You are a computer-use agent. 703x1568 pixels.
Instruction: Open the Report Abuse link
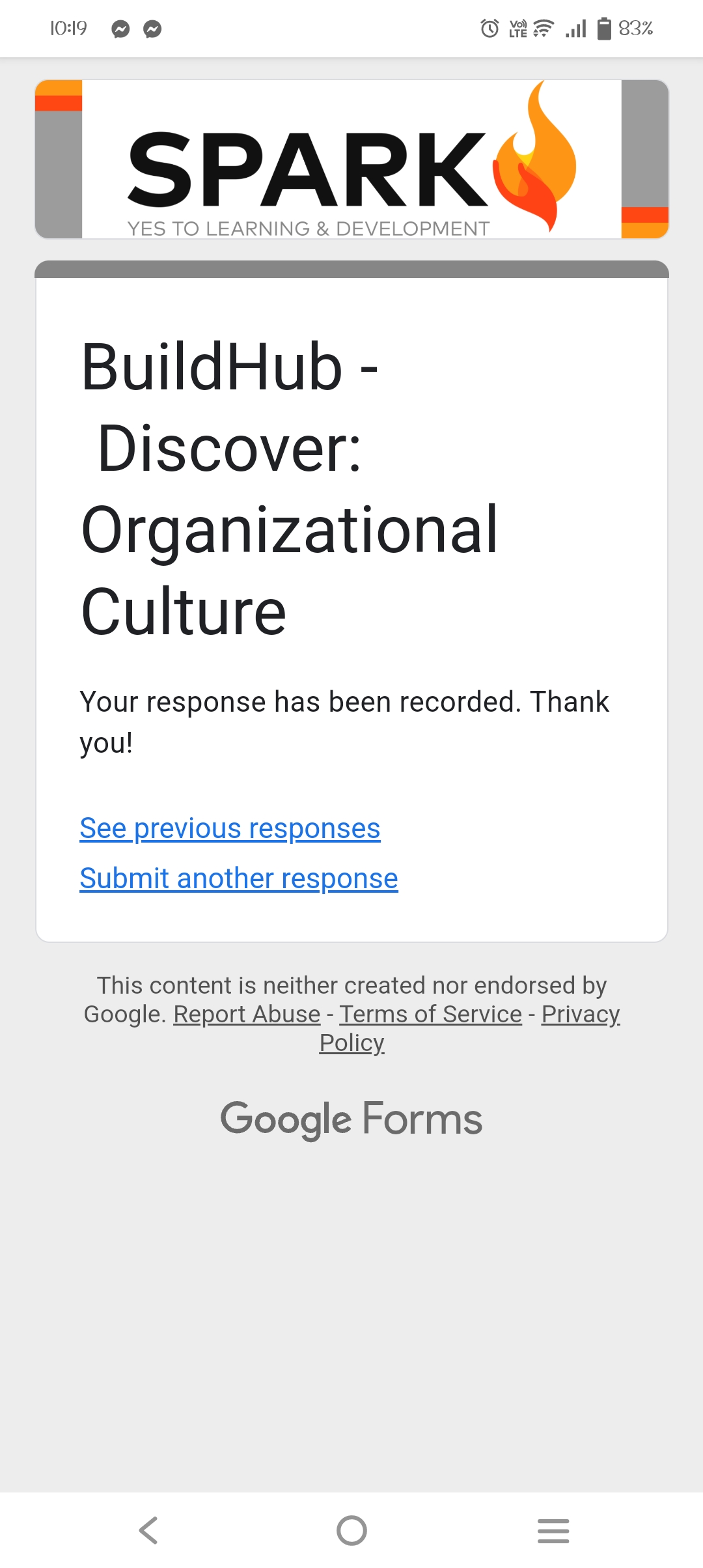tap(247, 1014)
